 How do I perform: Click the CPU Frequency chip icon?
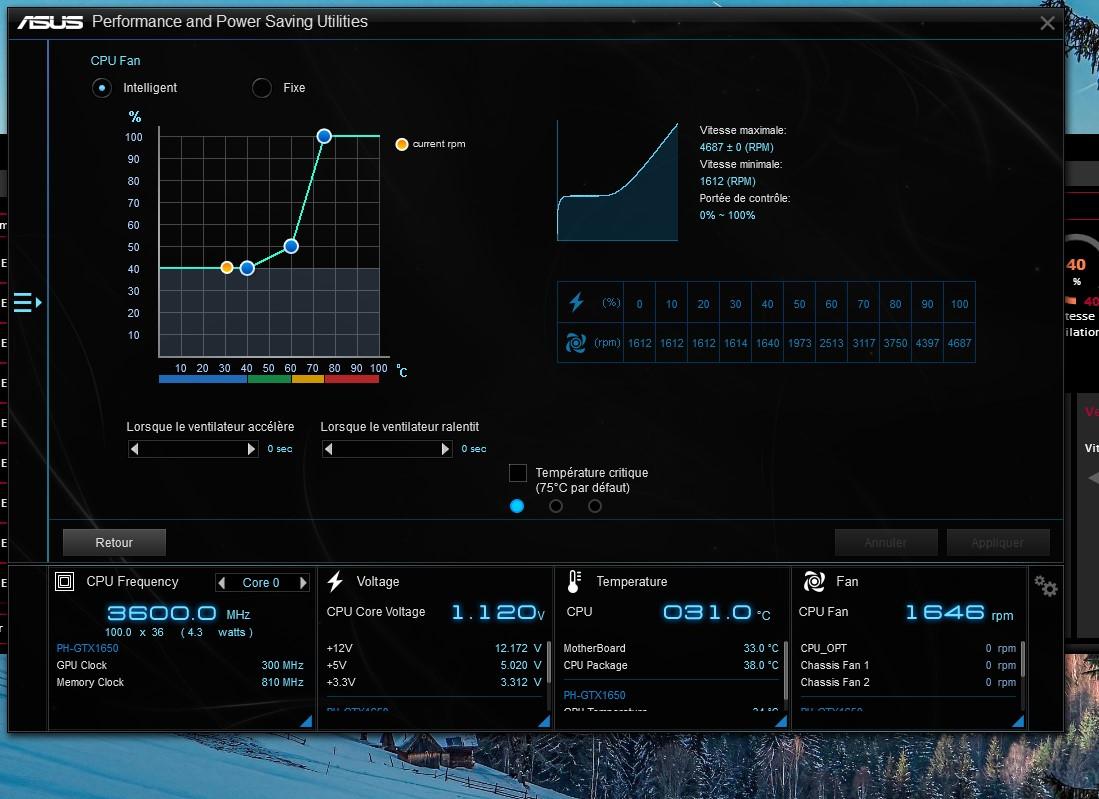(64, 581)
